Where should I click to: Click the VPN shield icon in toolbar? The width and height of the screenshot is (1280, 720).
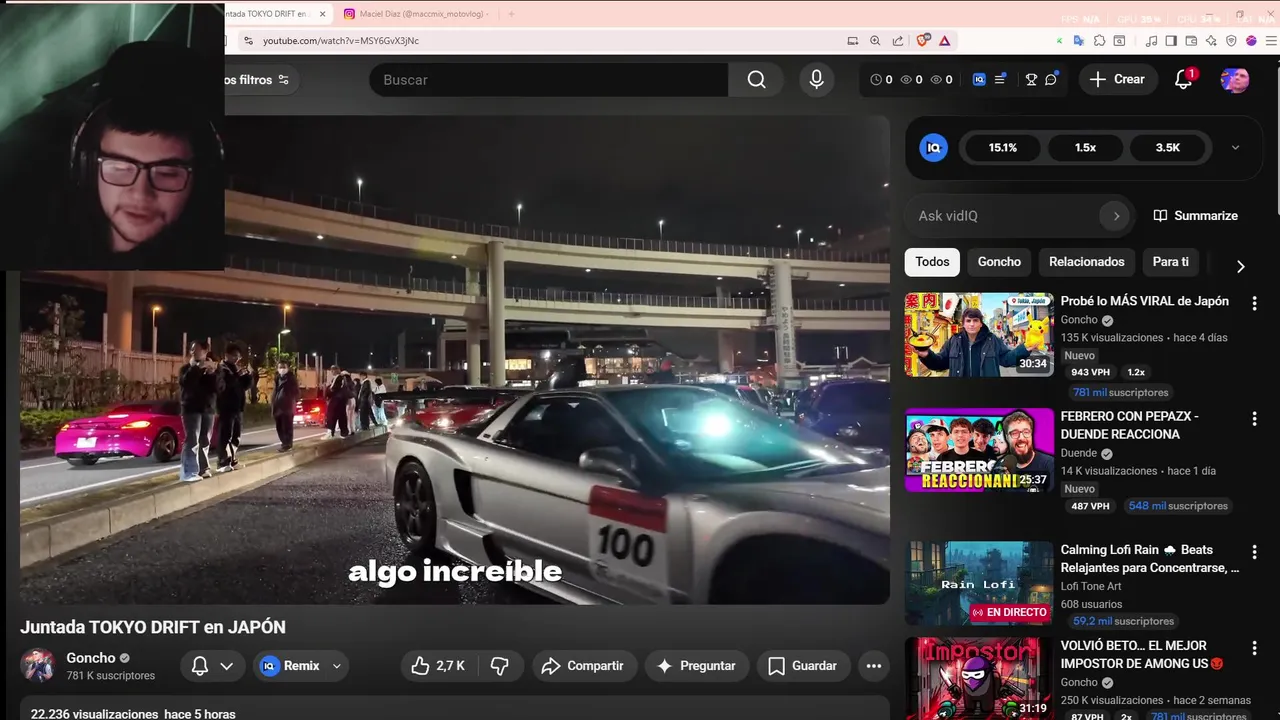pyautogui.click(x=1231, y=41)
